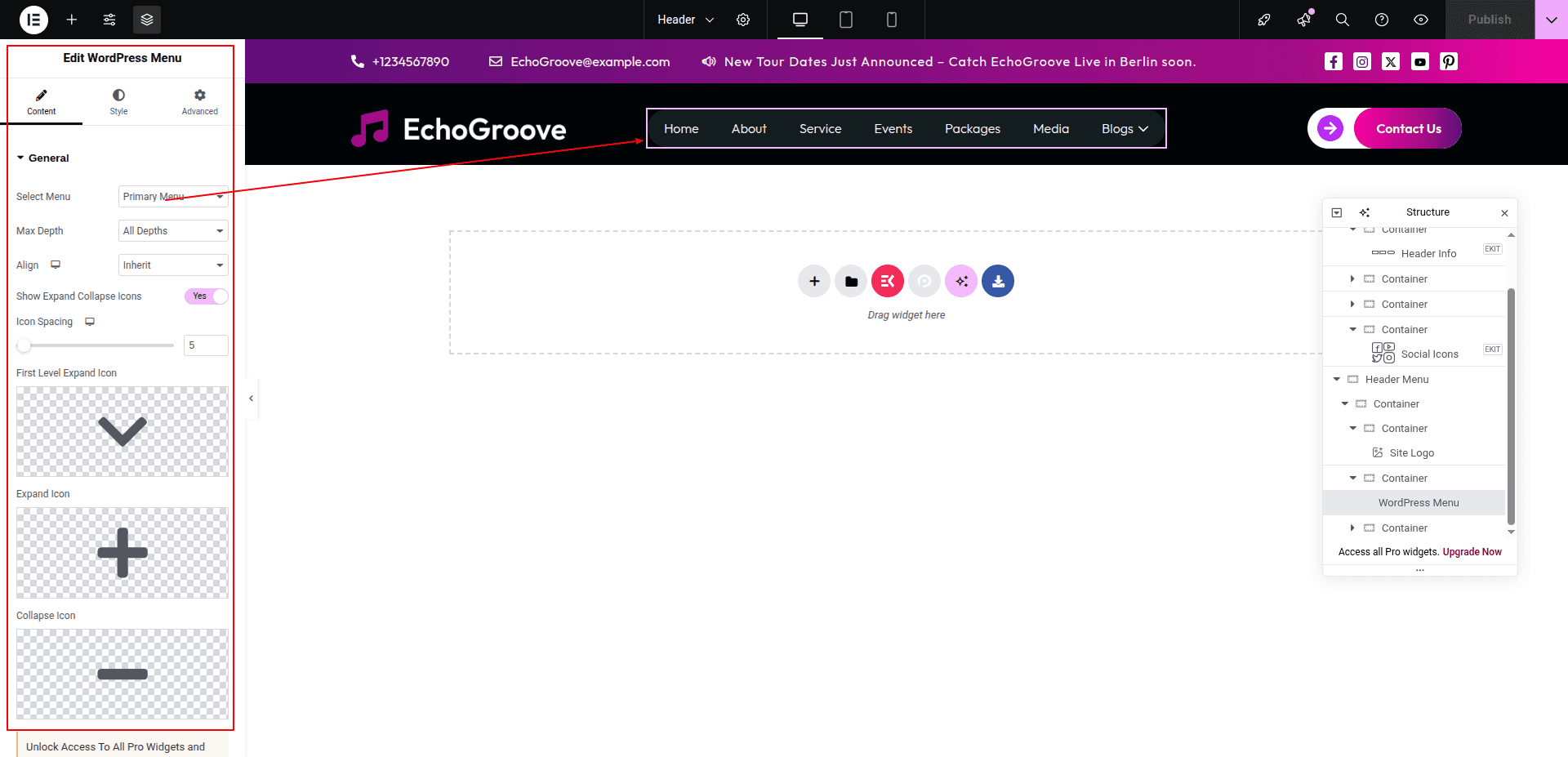This screenshot has height=757, width=1568.
Task: Switch to mobile preview mode
Action: click(892, 20)
